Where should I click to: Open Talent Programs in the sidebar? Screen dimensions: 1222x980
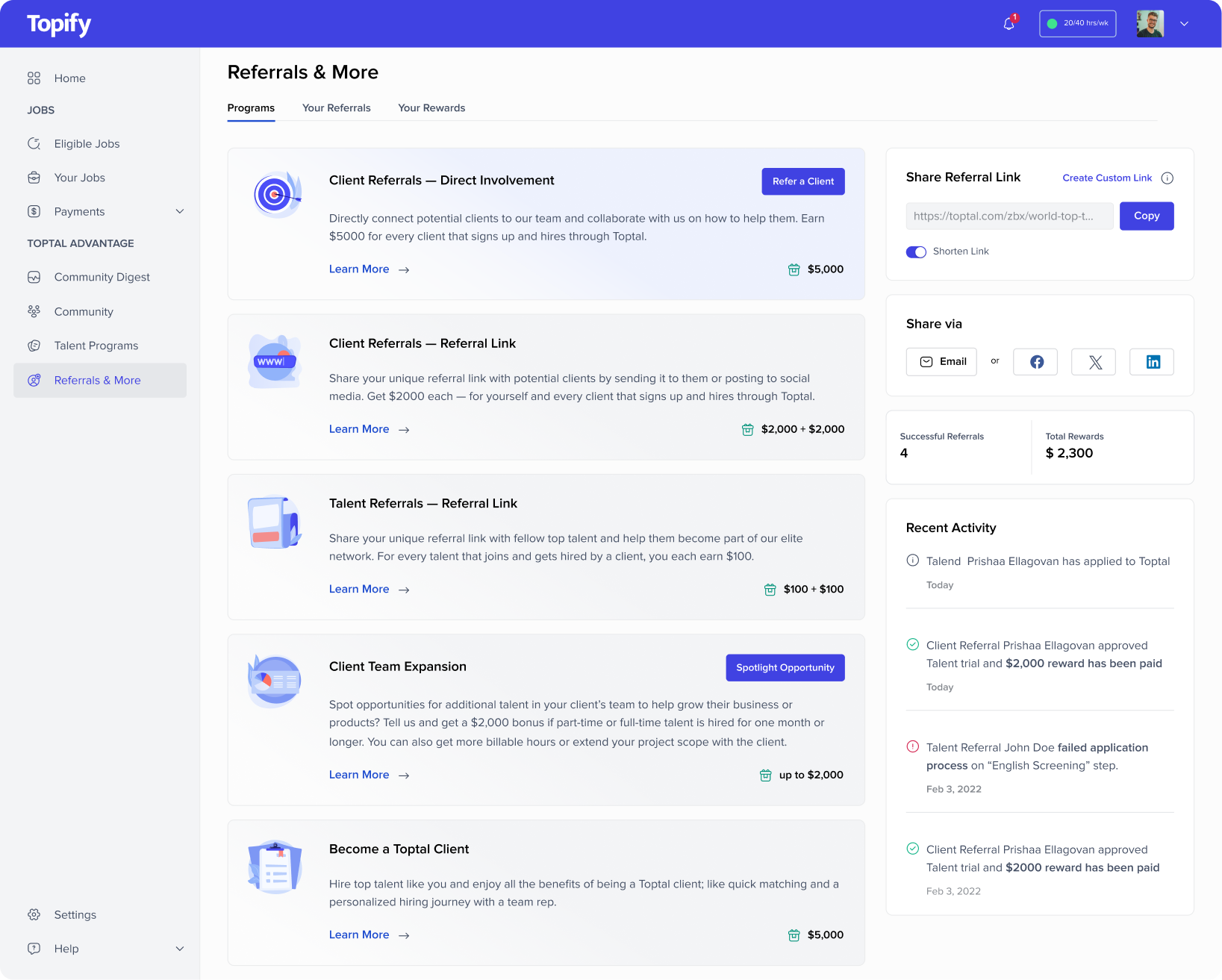tap(100, 346)
